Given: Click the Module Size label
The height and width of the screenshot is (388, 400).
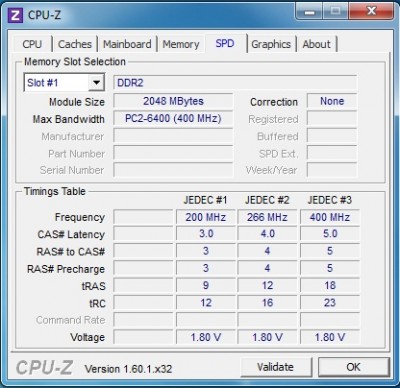Looking at the screenshot, I should [x=77, y=102].
